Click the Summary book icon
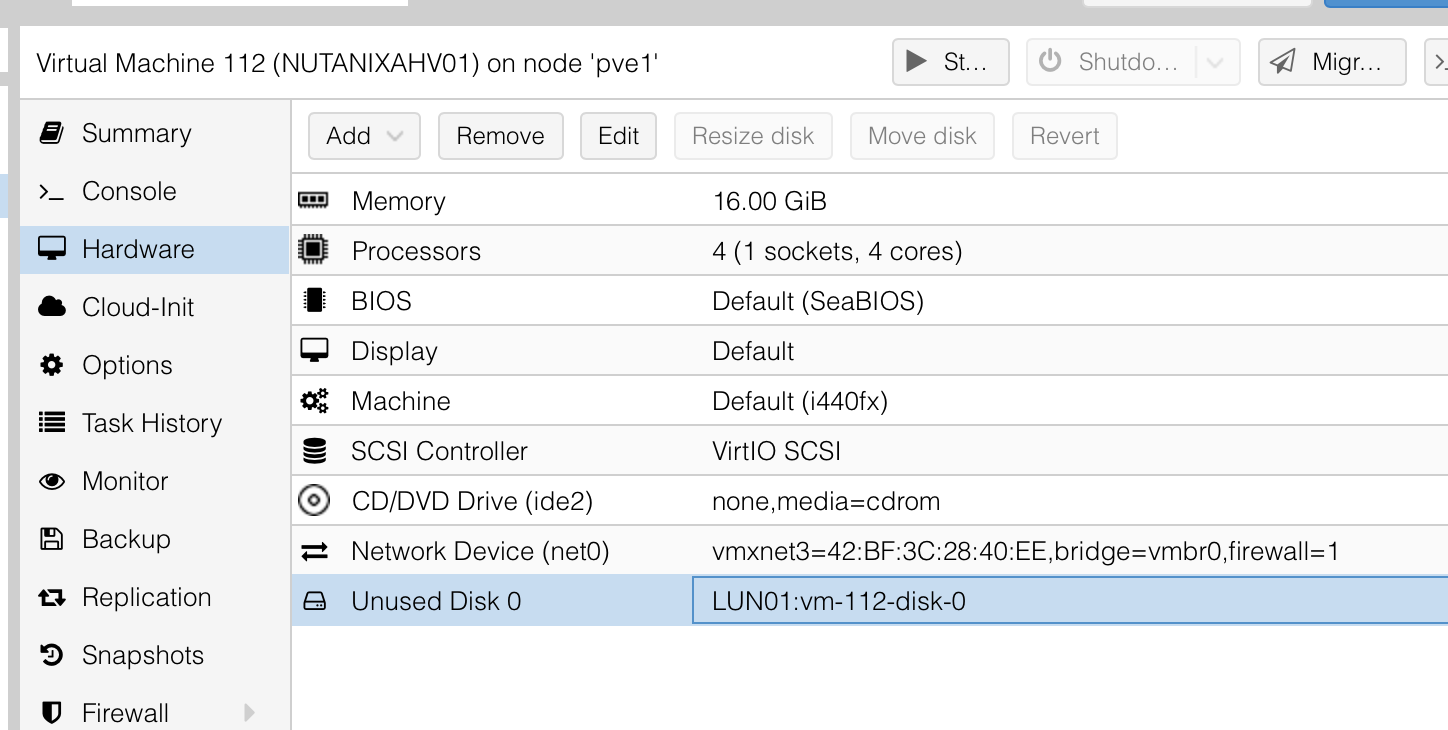Screen dimensions: 1448x730 pos(51,133)
